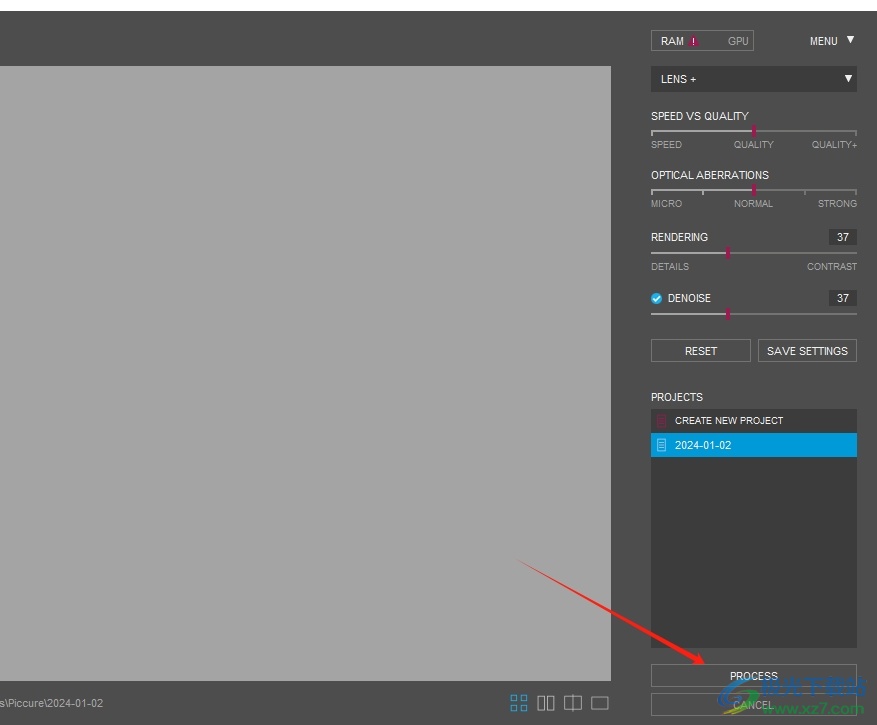Click the Rendering slider handle
Image resolution: width=877 pixels, height=725 pixels.
click(x=727, y=253)
